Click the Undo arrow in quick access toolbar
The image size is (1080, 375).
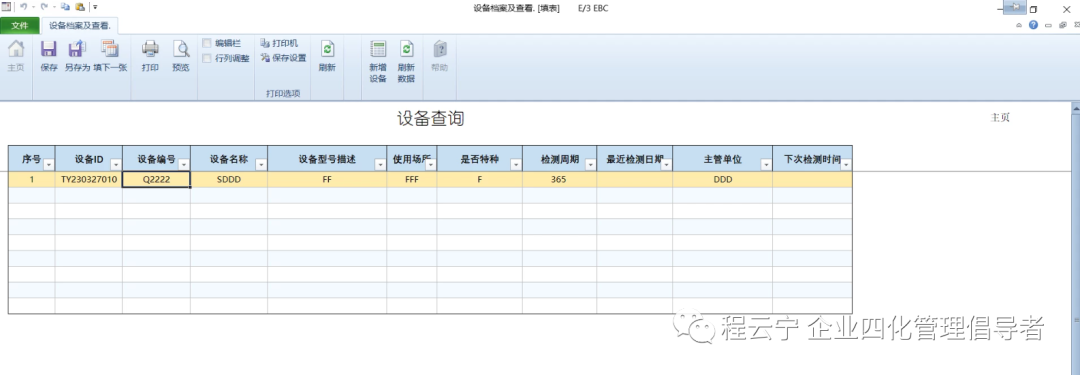23,7
